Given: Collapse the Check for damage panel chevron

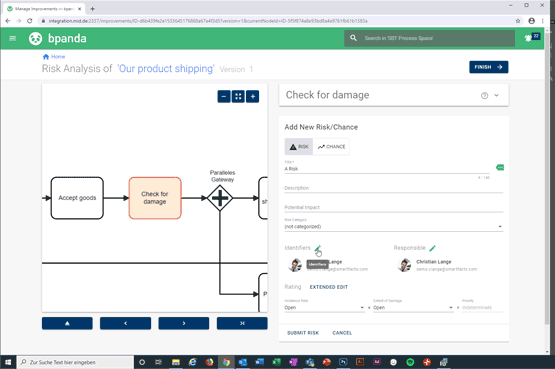Looking at the screenshot, I should coord(497,95).
